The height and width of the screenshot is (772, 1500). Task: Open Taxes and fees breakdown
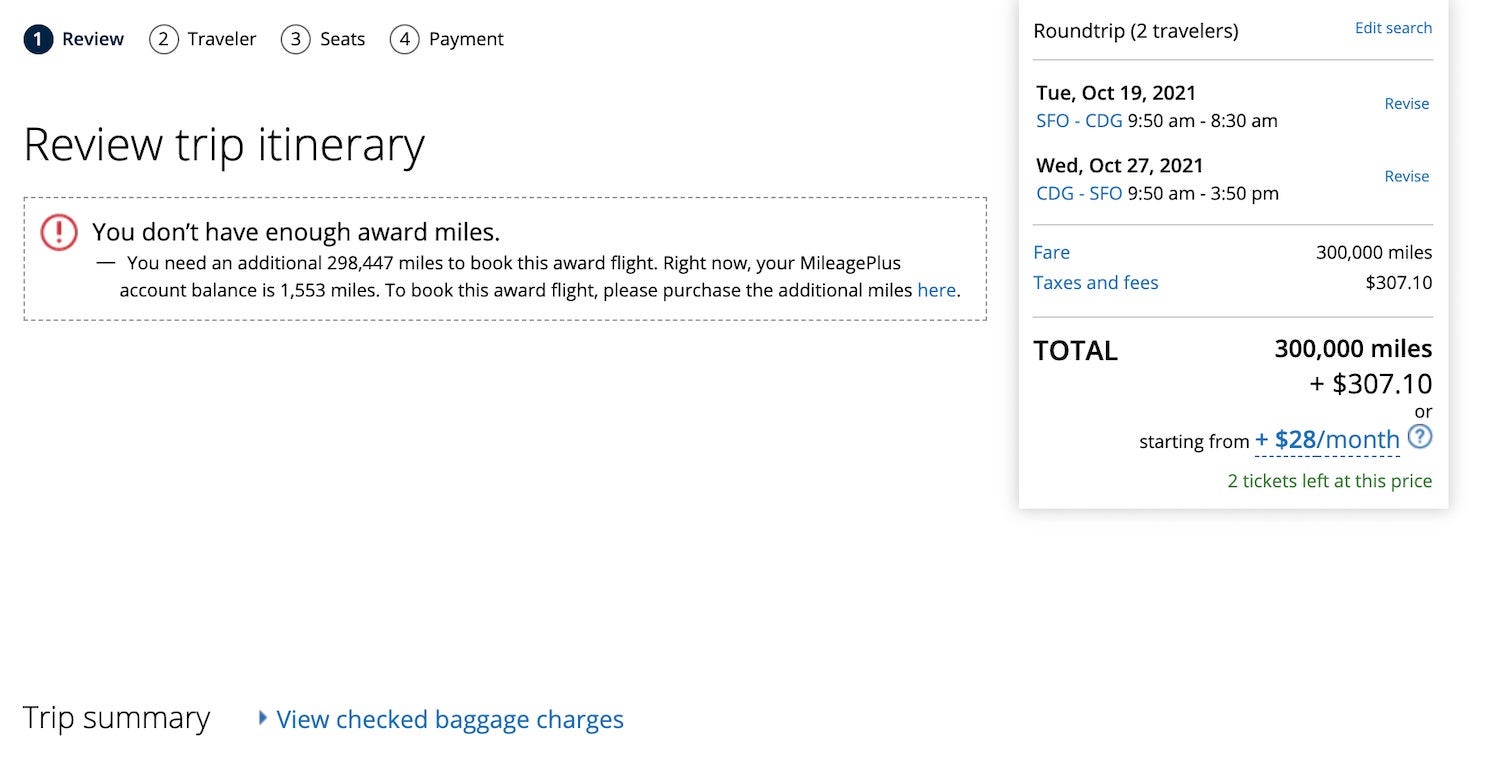click(x=1096, y=282)
